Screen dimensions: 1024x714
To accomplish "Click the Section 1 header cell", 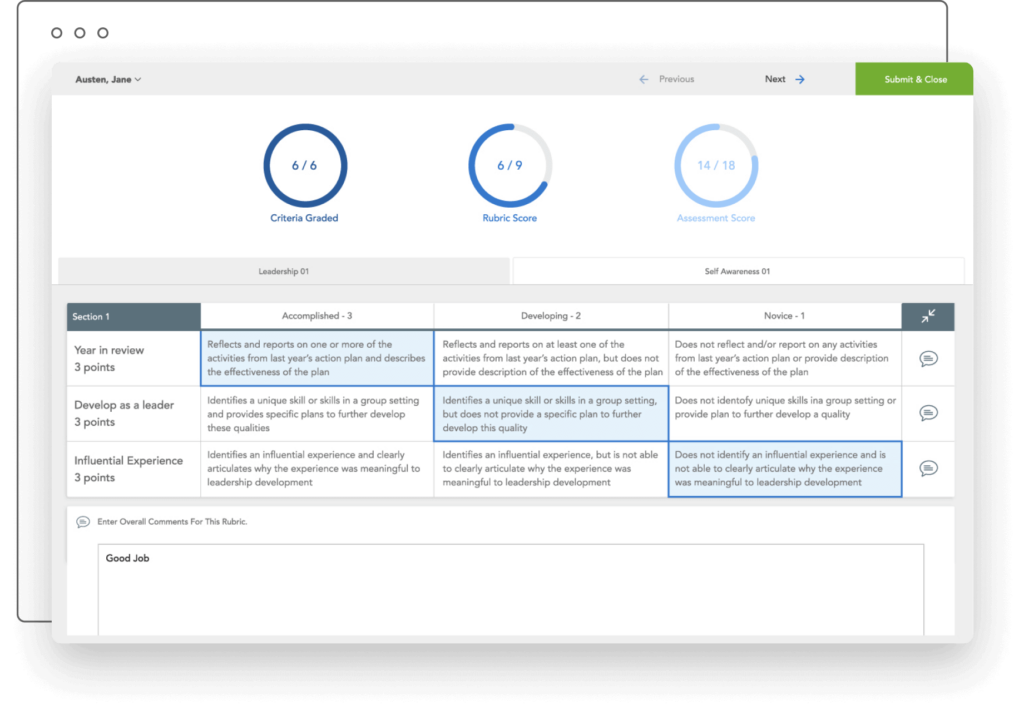I will point(132,315).
